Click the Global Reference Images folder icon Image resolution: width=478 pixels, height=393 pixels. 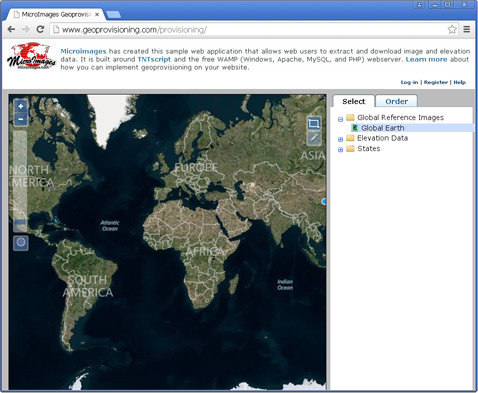point(350,117)
